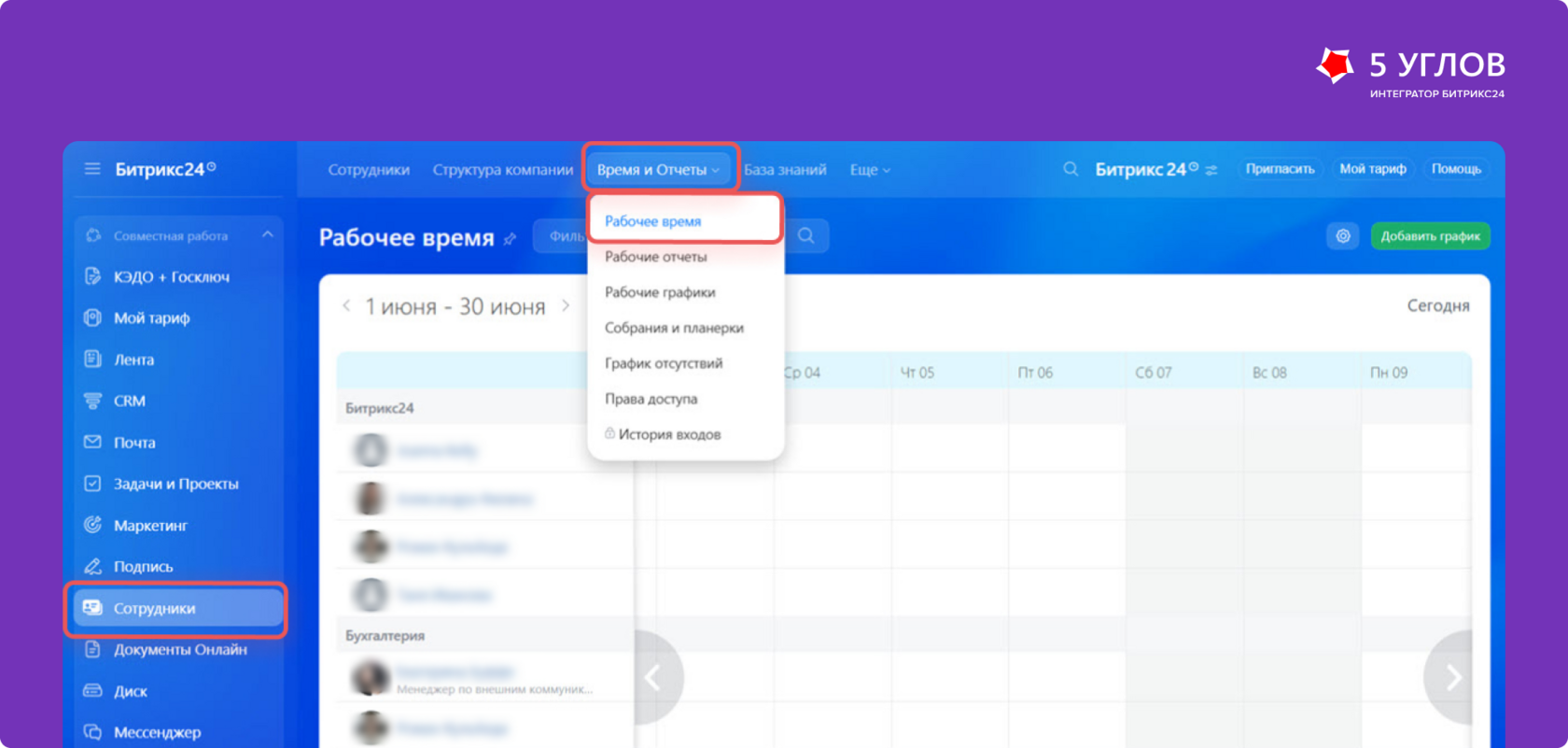
Task: Click first employee avatar under Бухгалтерия
Action: click(371, 678)
